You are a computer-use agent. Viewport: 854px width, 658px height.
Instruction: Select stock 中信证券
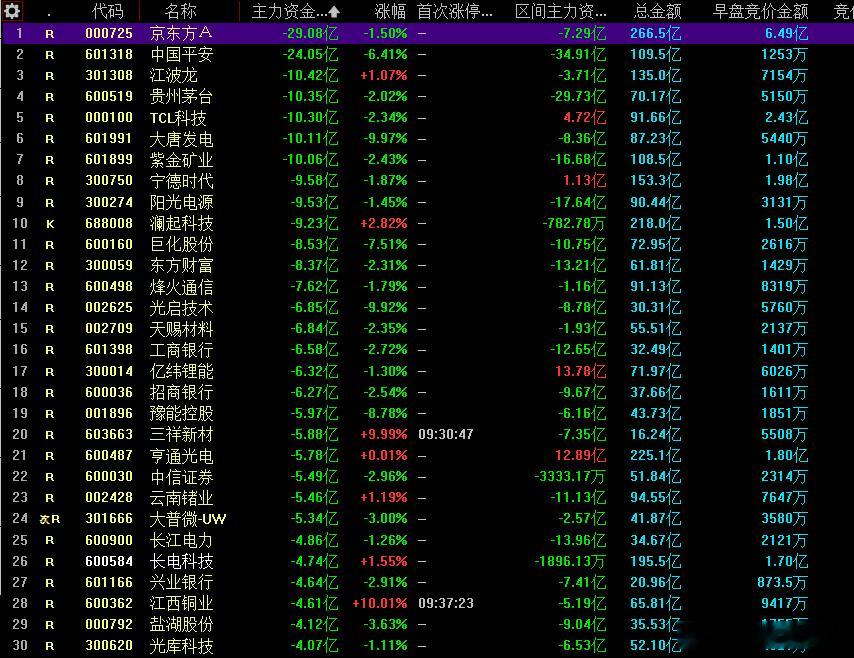[181, 477]
